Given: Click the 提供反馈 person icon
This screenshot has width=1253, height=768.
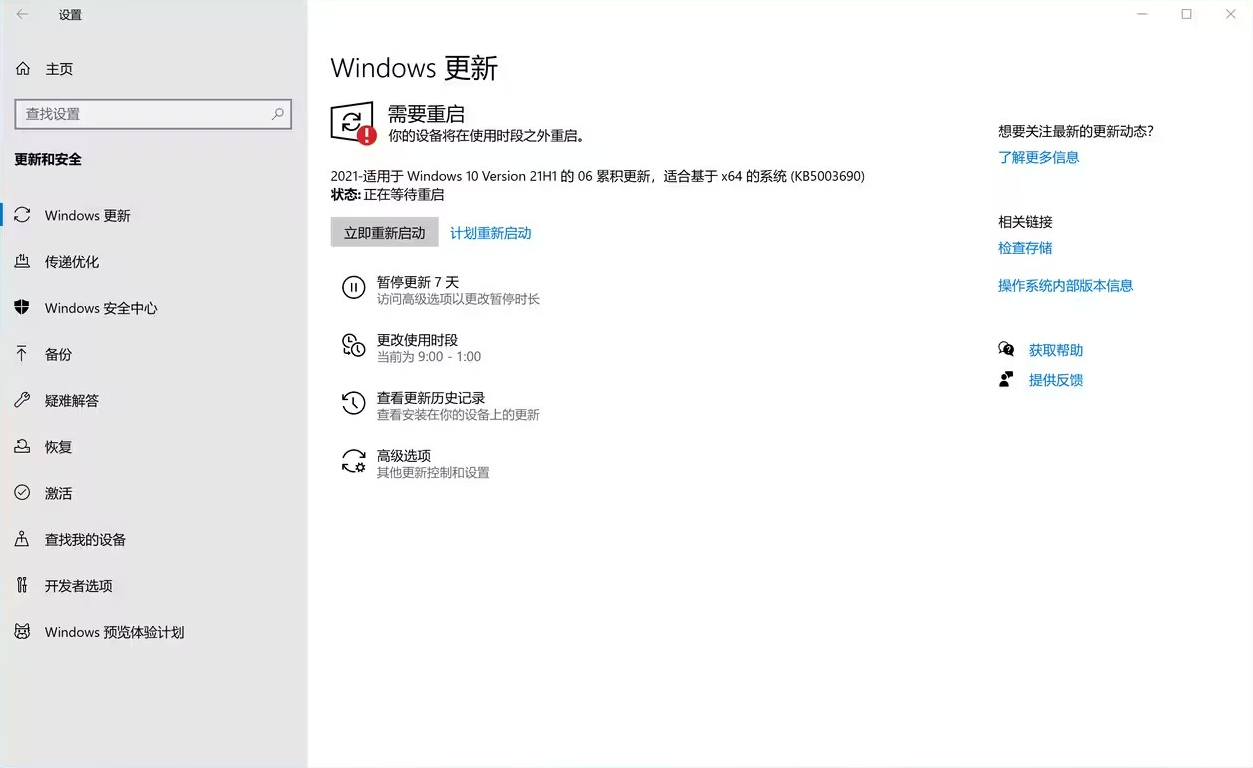Looking at the screenshot, I should (x=1006, y=379).
